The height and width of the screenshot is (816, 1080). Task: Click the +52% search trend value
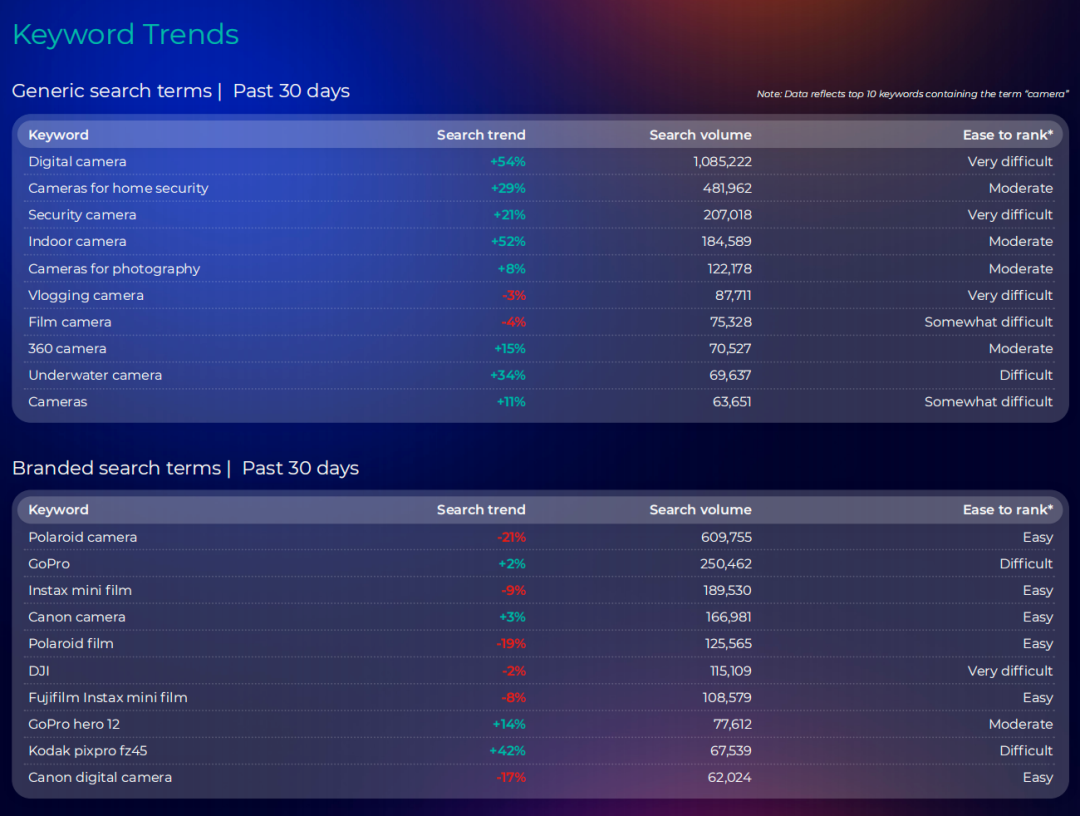[x=508, y=242]
